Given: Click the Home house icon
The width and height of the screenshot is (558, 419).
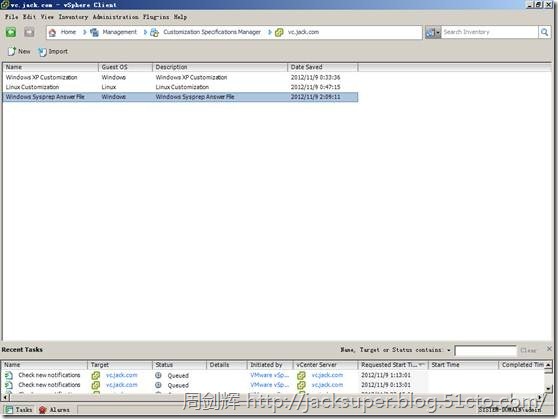Looking at the screenshot, I should click(x=52, y=33).
